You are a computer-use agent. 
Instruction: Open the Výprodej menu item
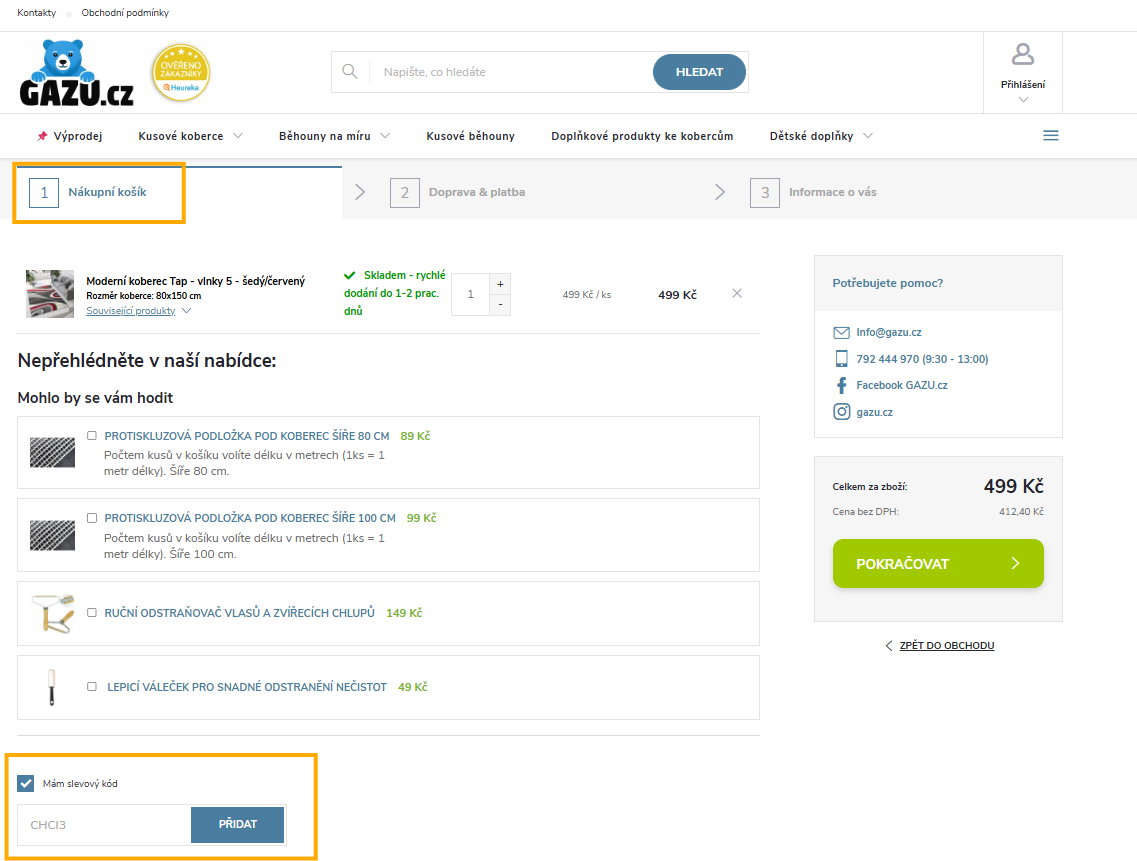pyautogui.click(x=69, y=136)
